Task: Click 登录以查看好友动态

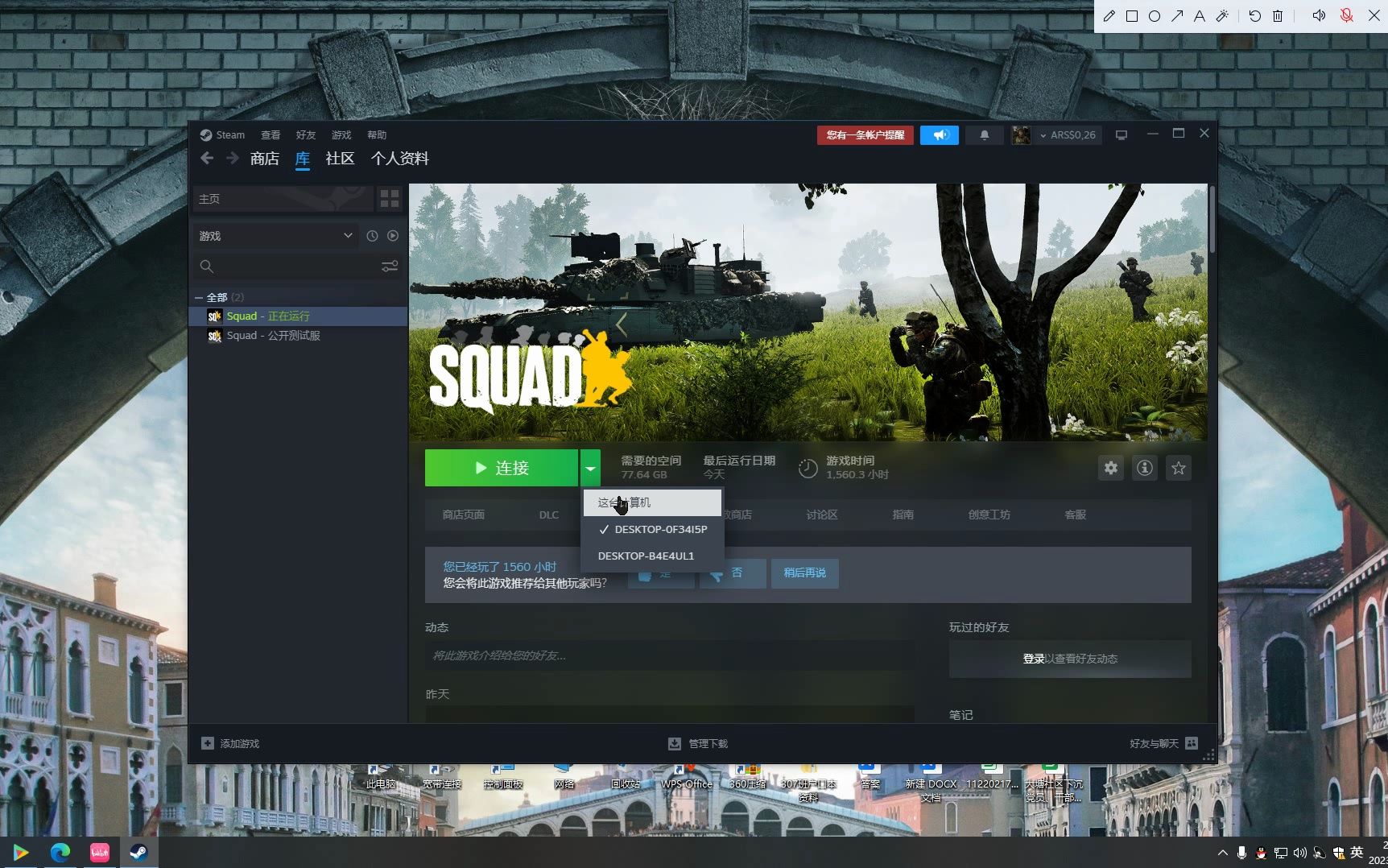Action: (1070, 659)
